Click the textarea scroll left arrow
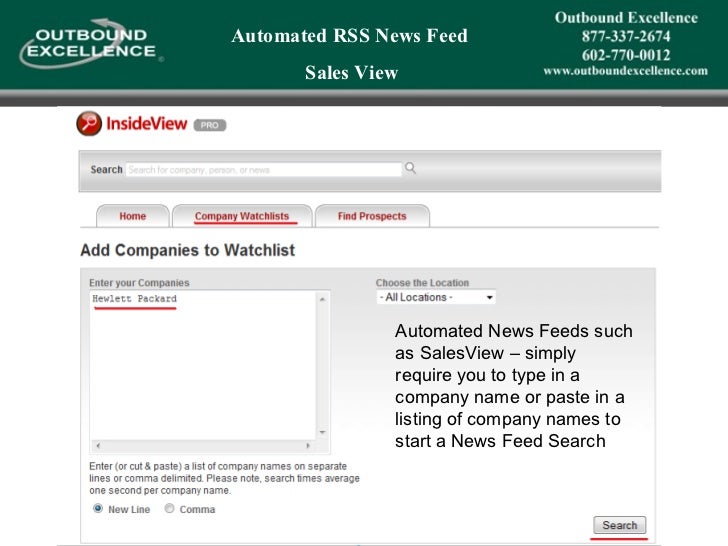Screen dimensions: 728x546 [98, 446]
